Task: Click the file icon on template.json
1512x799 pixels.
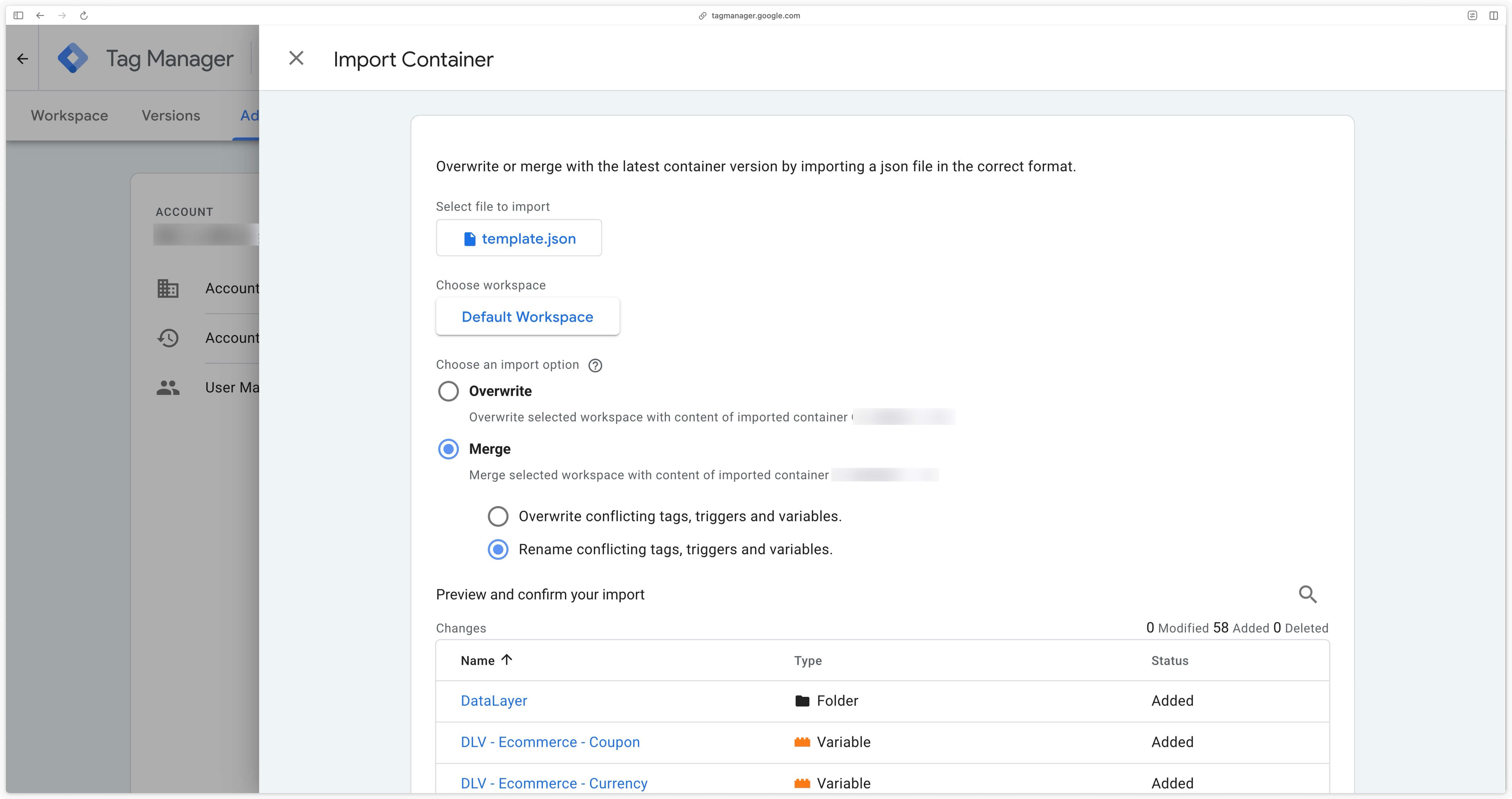Action: pyautogui.click(x=470, y=239)
